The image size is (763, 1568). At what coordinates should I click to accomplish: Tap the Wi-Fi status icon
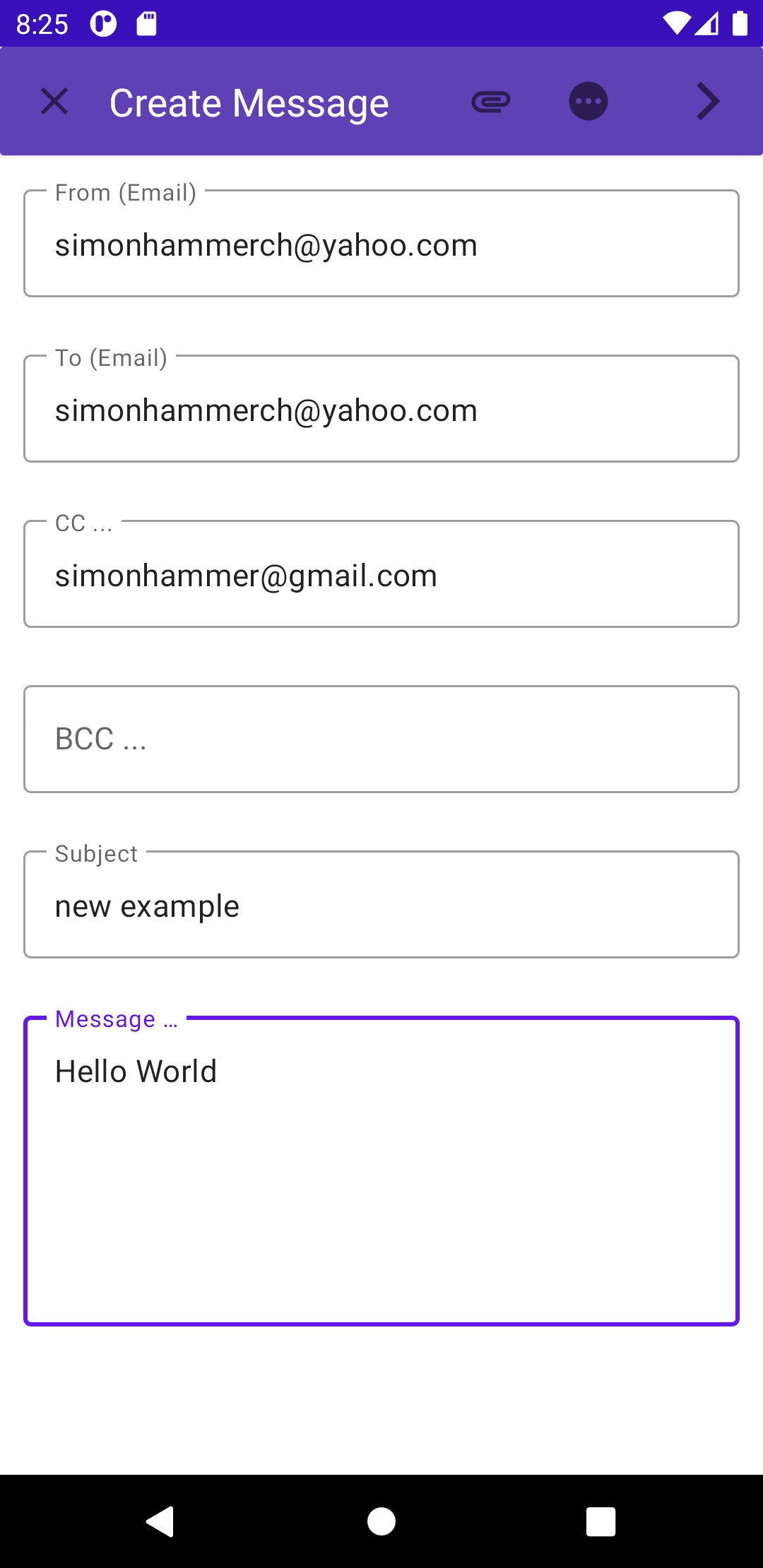coord(676,24)
